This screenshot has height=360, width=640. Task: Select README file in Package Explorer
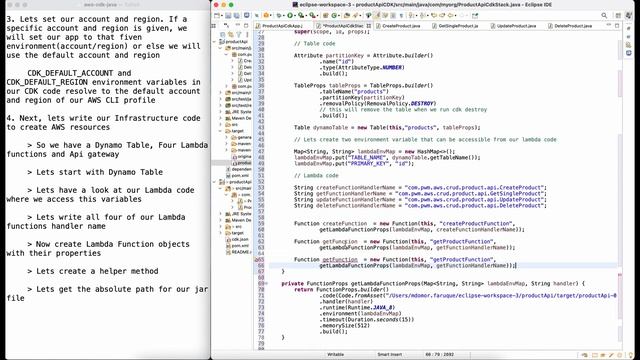(x=241, y=252)
